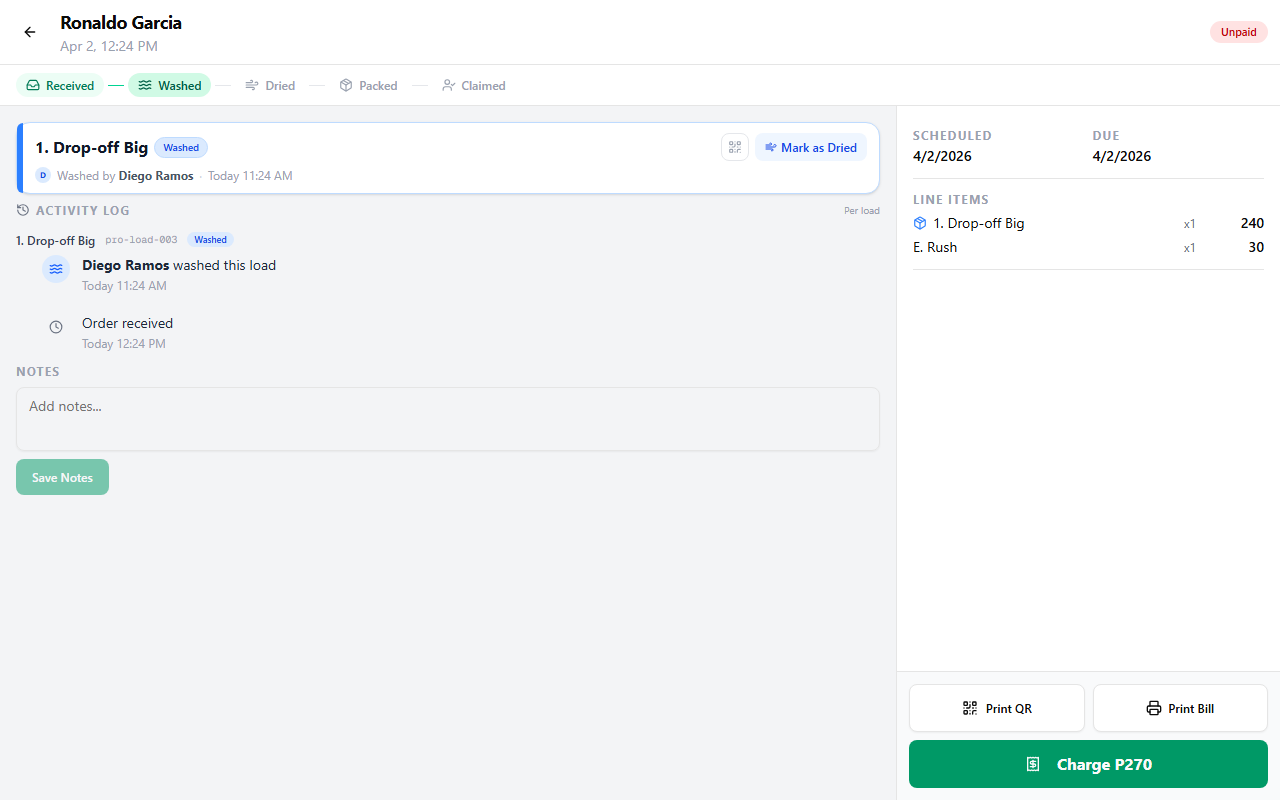
Task: Select the Received status step
Action: (x=60, y=86)
